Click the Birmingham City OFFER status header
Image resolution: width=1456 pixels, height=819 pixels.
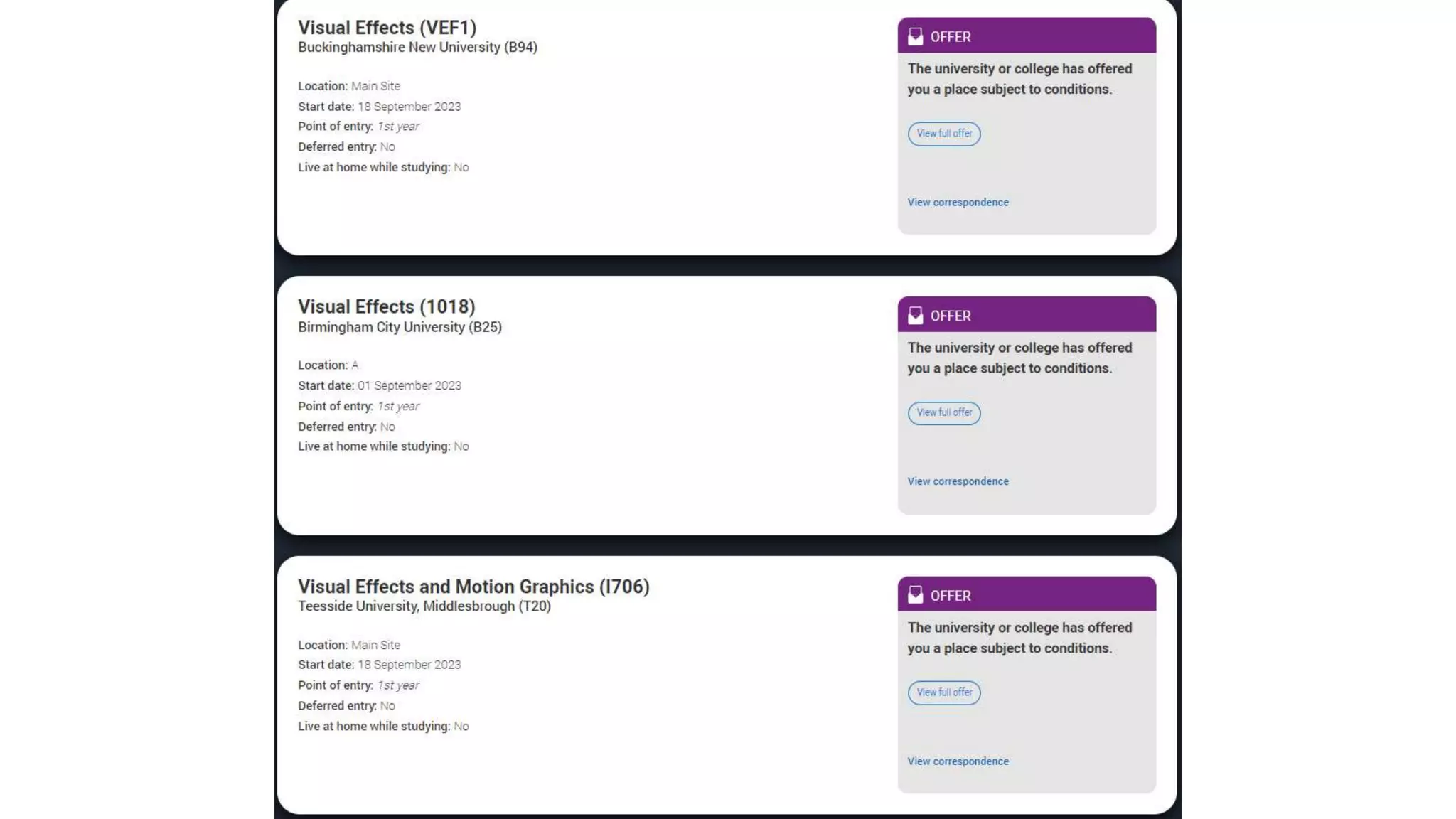click(1026, 316)
